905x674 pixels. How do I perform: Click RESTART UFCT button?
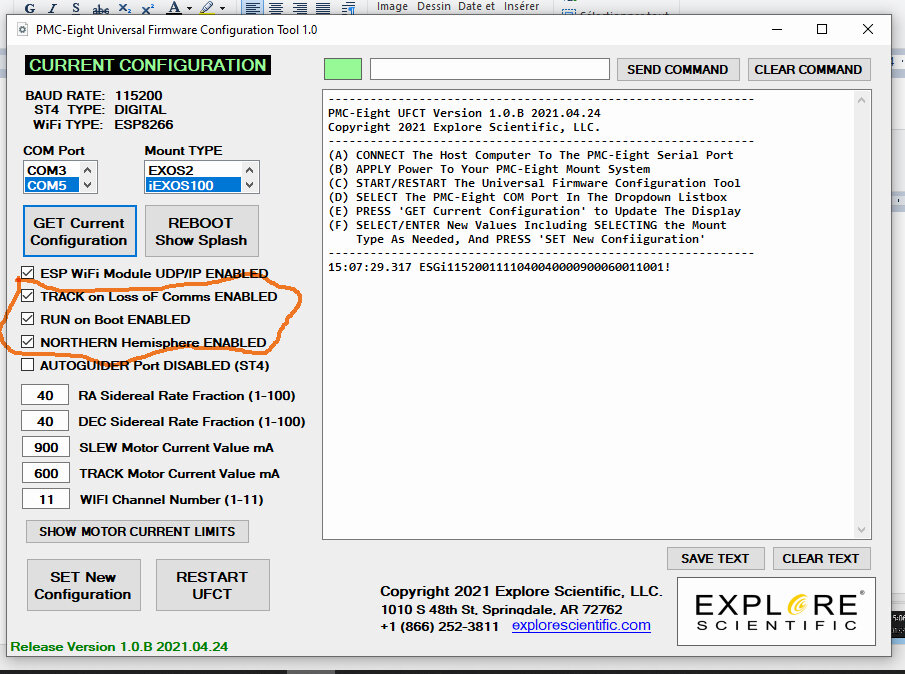212,585
